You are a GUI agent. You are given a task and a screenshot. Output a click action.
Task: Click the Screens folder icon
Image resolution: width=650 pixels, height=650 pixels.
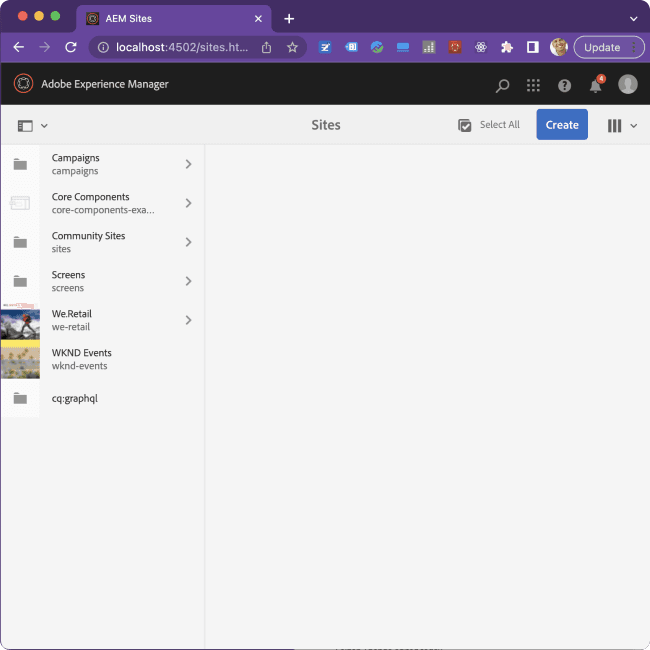tap(20, 281)
